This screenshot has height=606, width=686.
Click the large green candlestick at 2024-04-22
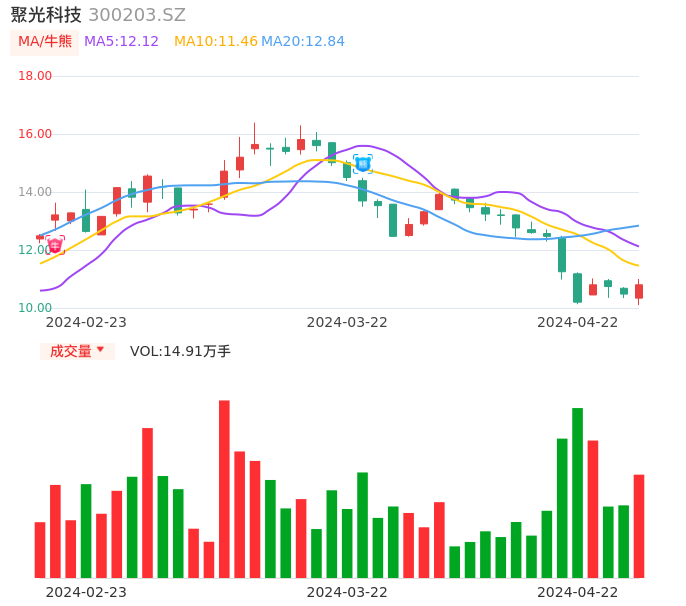pos(578,288)
